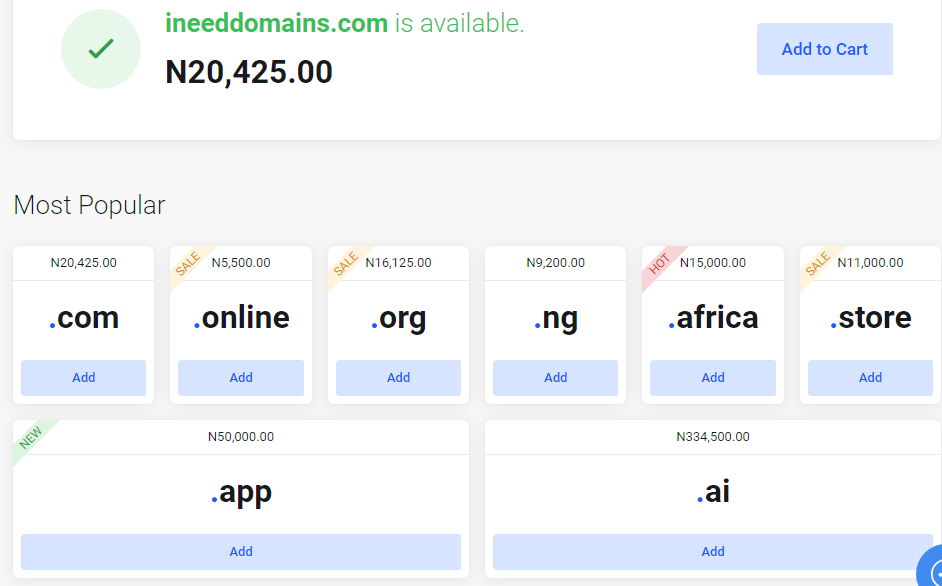
Task: Click Add to Cart for ineeddomains.com
Action: click(824, 49)
